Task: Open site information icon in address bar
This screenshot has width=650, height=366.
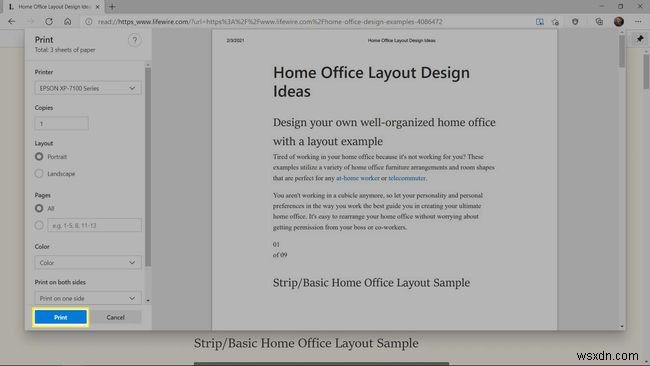Action: (x=88, y=22)
